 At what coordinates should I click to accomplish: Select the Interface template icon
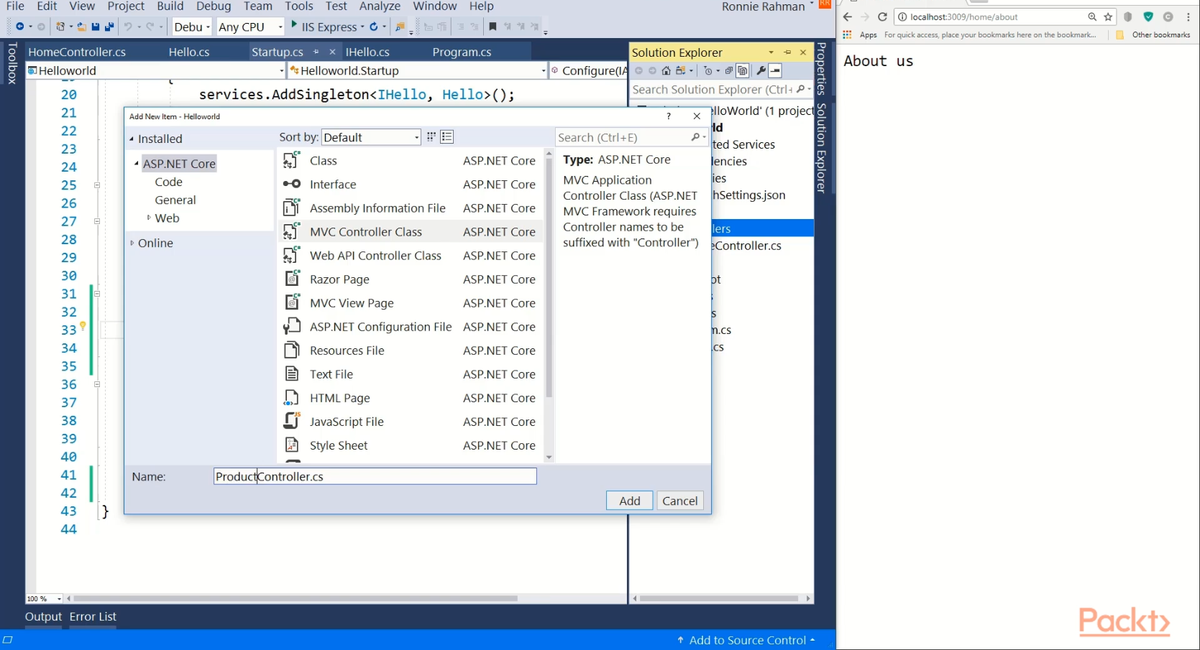point(291,184)
